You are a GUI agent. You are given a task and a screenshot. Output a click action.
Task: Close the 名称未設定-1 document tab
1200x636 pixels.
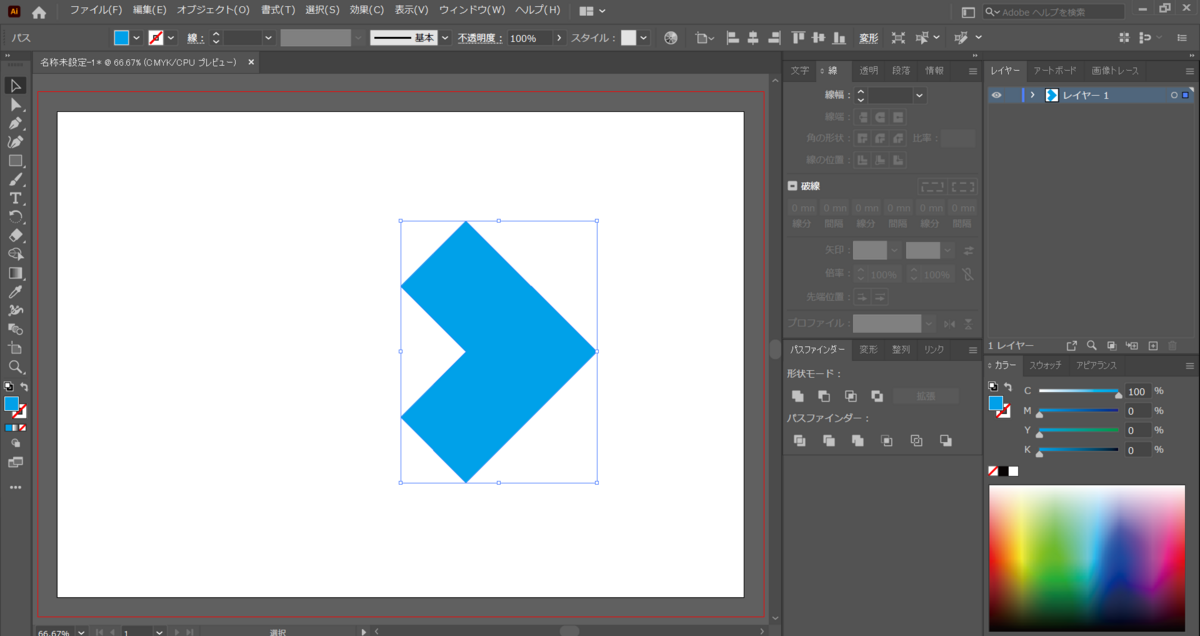click(x=251, y=62)
